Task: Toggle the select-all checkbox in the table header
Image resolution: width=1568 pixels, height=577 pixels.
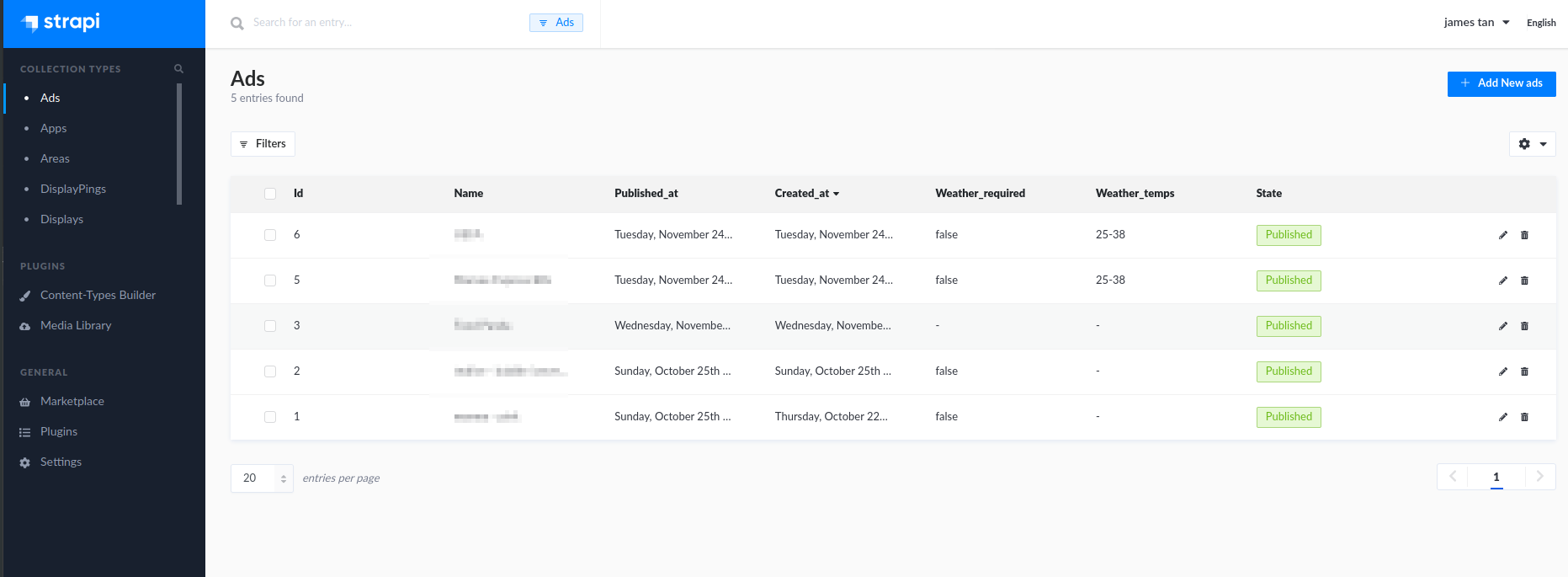Action: 270,194
